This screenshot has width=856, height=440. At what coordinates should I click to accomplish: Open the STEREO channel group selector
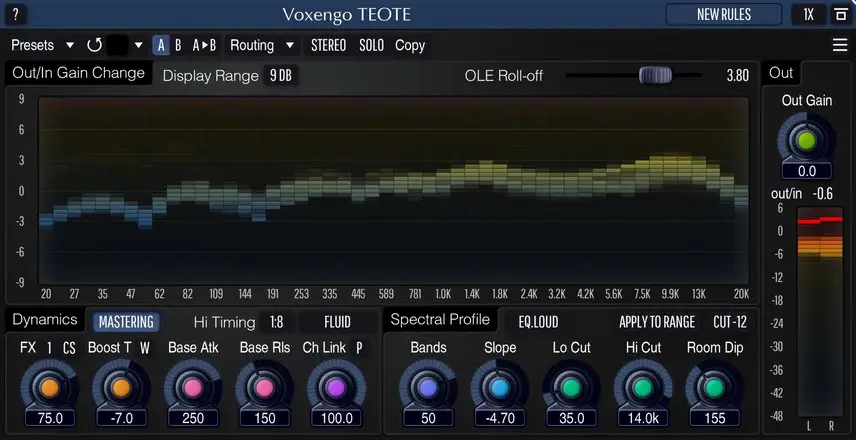point(328,45)
